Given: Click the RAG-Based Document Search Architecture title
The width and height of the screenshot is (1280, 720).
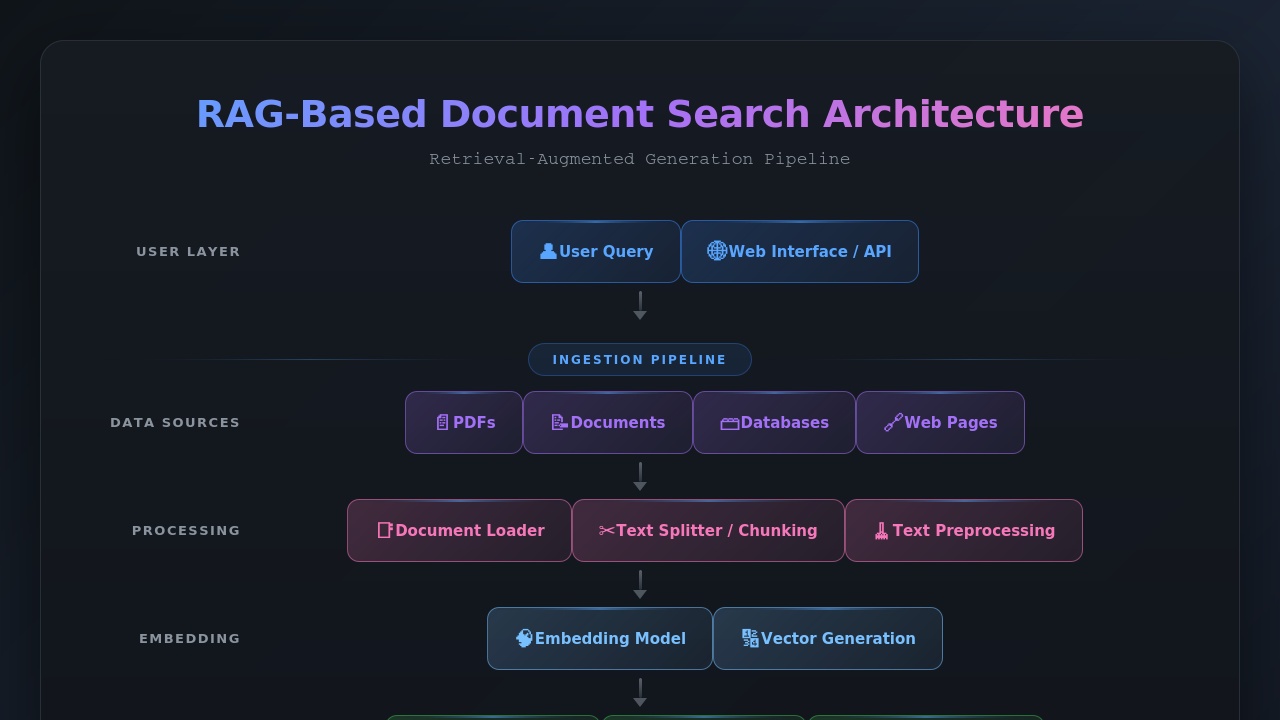Looking at the screenshot, I should pyautogui.click(x=640, y=113).
